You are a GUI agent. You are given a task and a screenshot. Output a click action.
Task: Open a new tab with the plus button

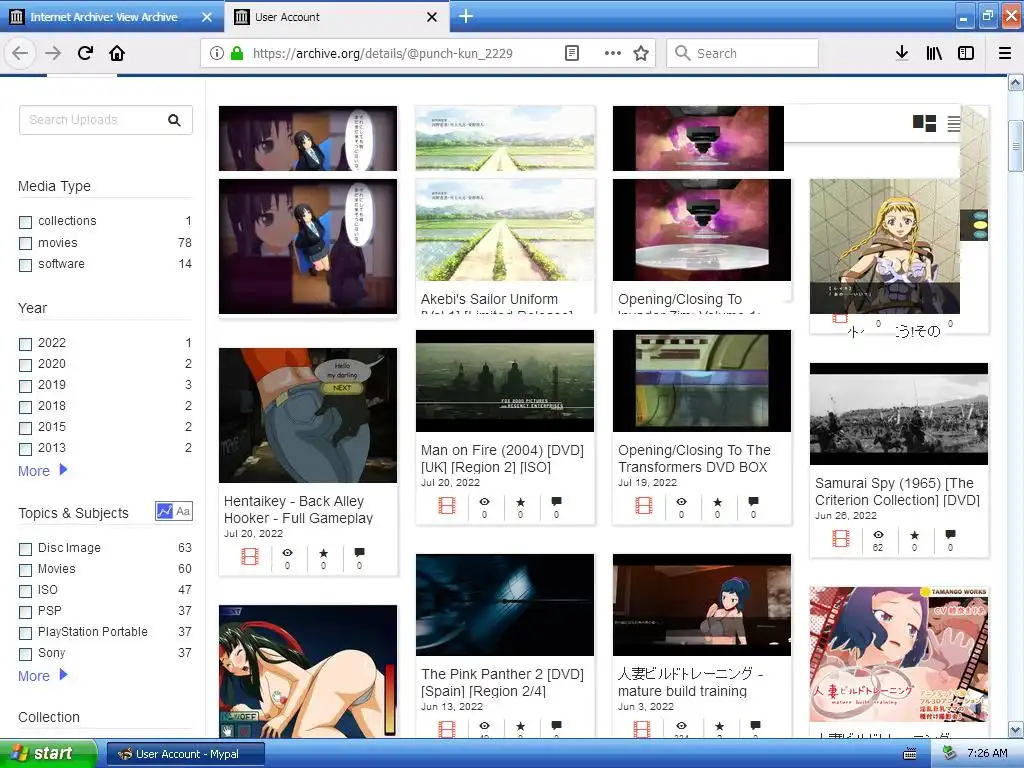466,16
